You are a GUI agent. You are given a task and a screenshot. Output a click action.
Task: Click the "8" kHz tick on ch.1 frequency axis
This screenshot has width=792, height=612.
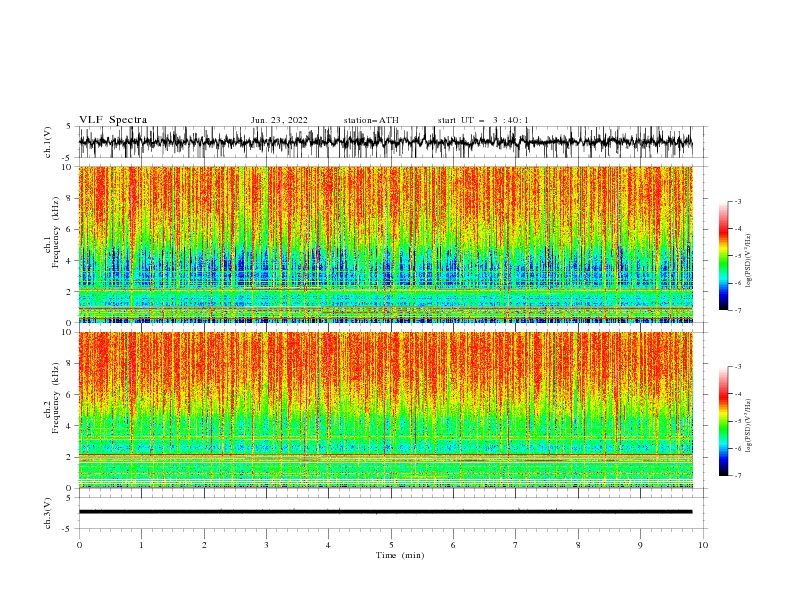pyautogui.click(x=70, y=198)
